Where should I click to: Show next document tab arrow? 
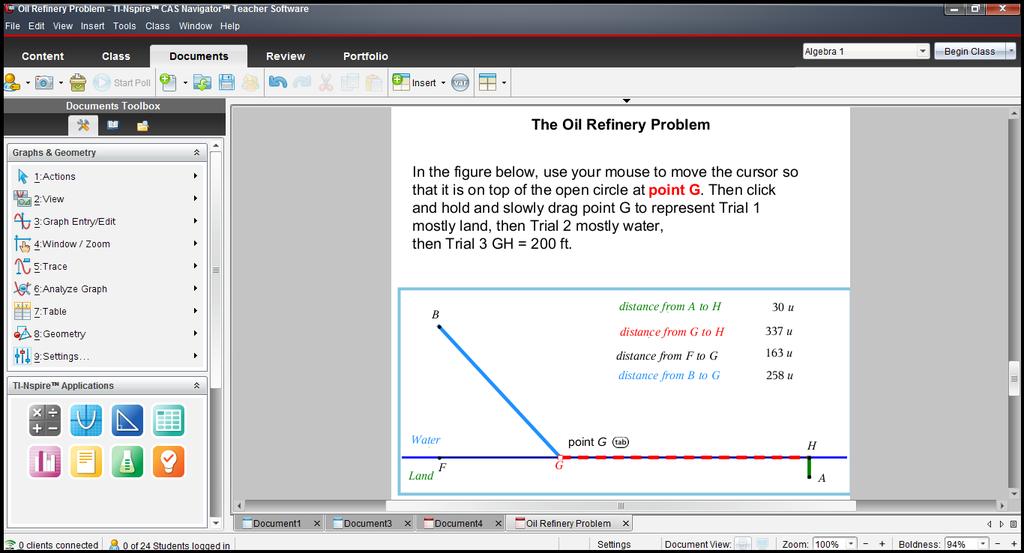tap(1002, 524)
